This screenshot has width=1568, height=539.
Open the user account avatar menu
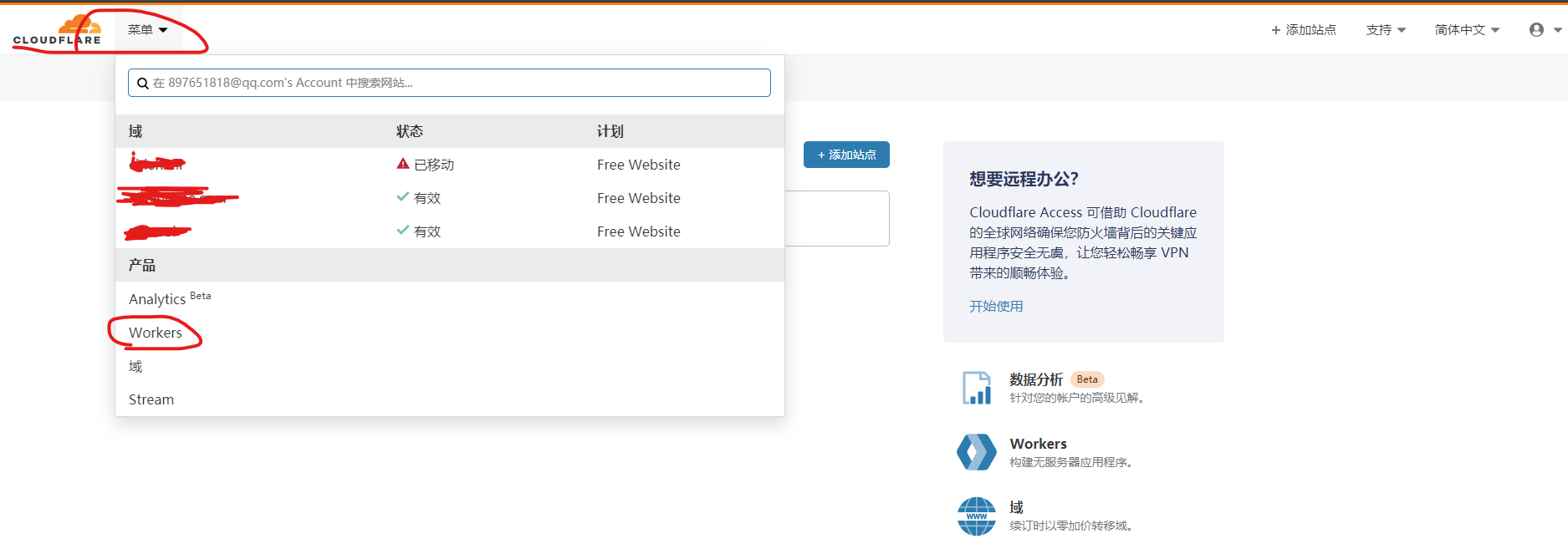point(1545,30)
